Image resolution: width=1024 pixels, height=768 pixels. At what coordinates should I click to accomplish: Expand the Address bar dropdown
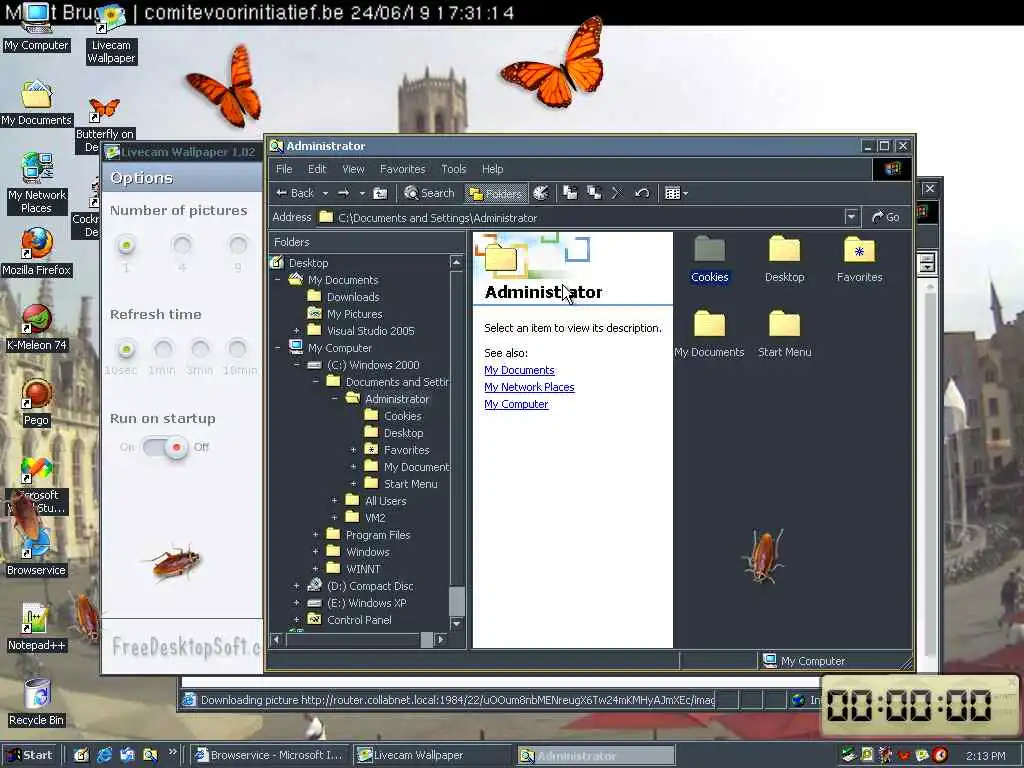click(851, 217)
